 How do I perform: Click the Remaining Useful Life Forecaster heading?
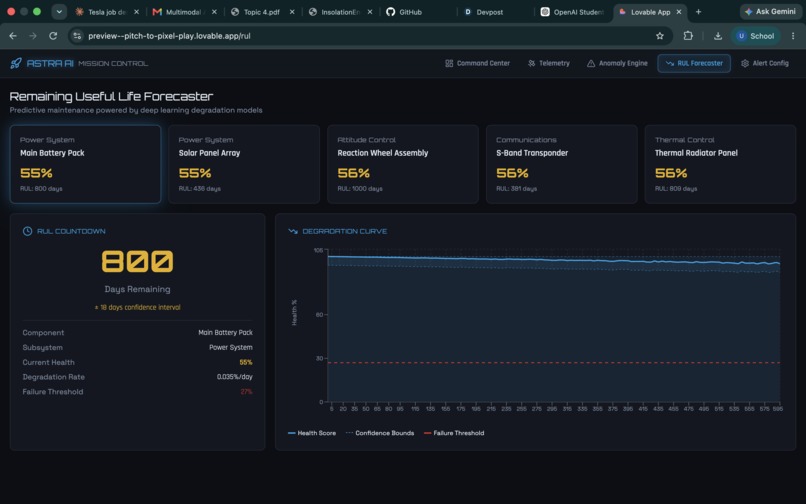coord(111,96)
